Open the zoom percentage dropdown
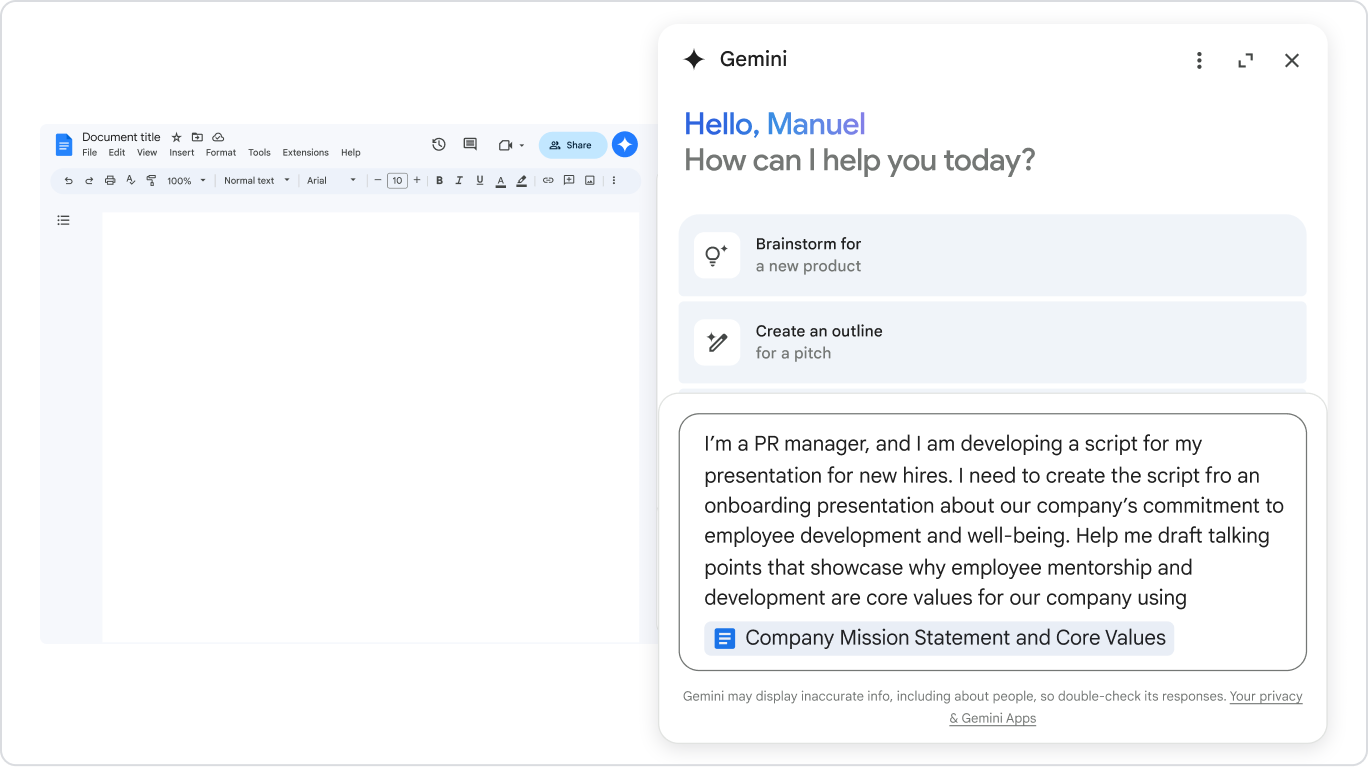1368x767 pixels. (x=184, y=181)
